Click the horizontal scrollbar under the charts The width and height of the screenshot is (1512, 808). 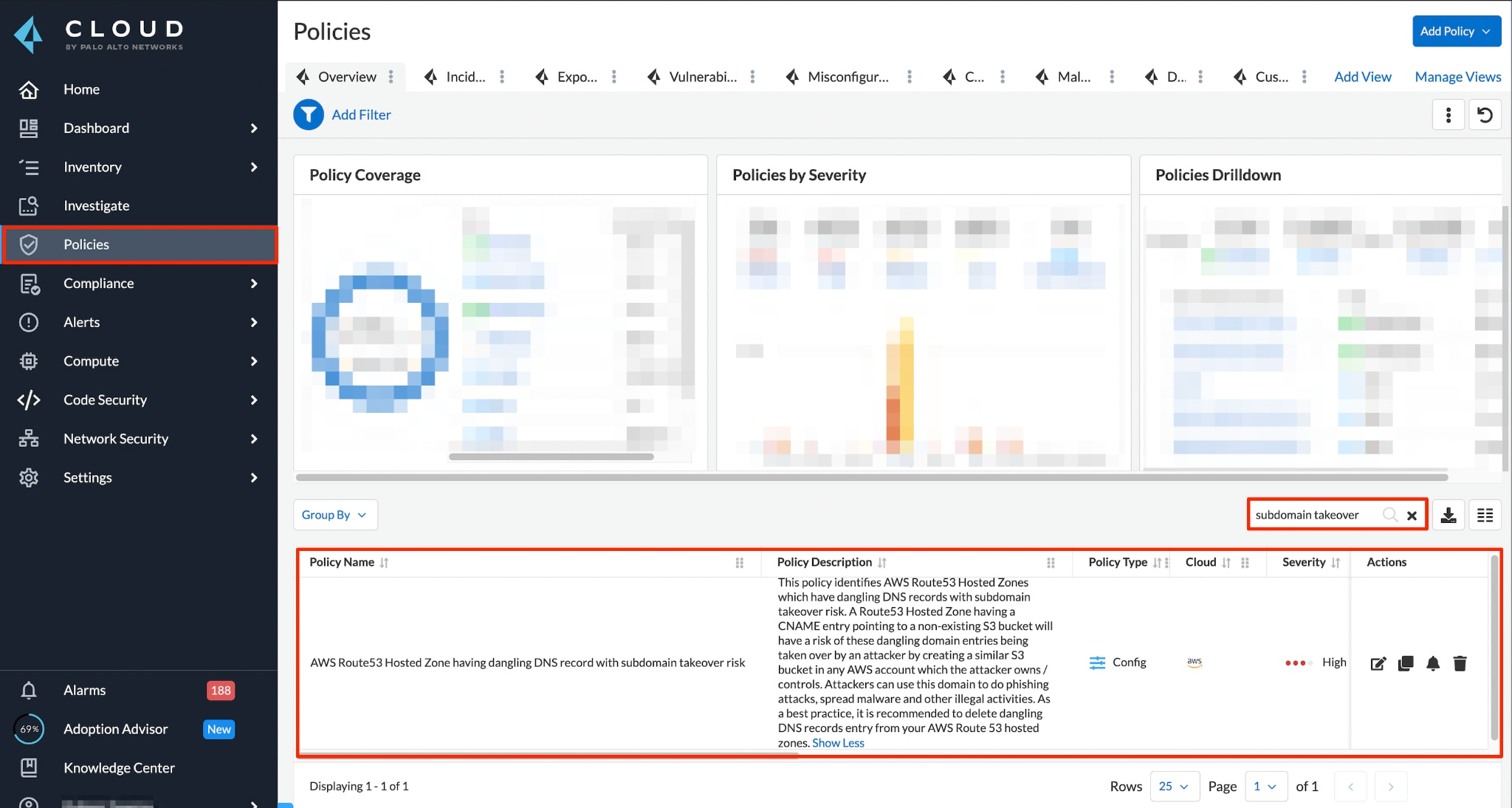point(871,477)
